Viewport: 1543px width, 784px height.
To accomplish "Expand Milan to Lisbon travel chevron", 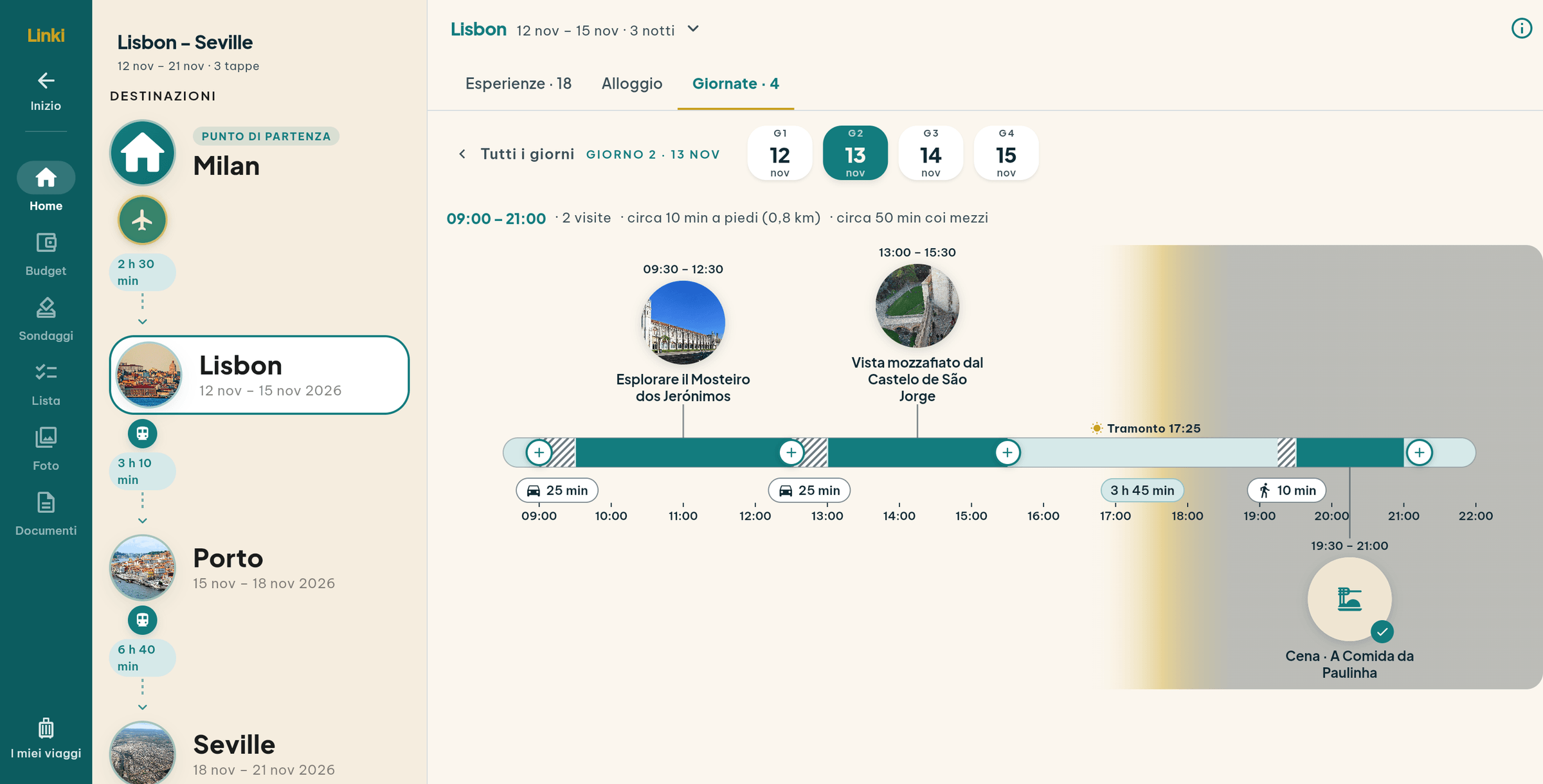I will click(142, 321).
